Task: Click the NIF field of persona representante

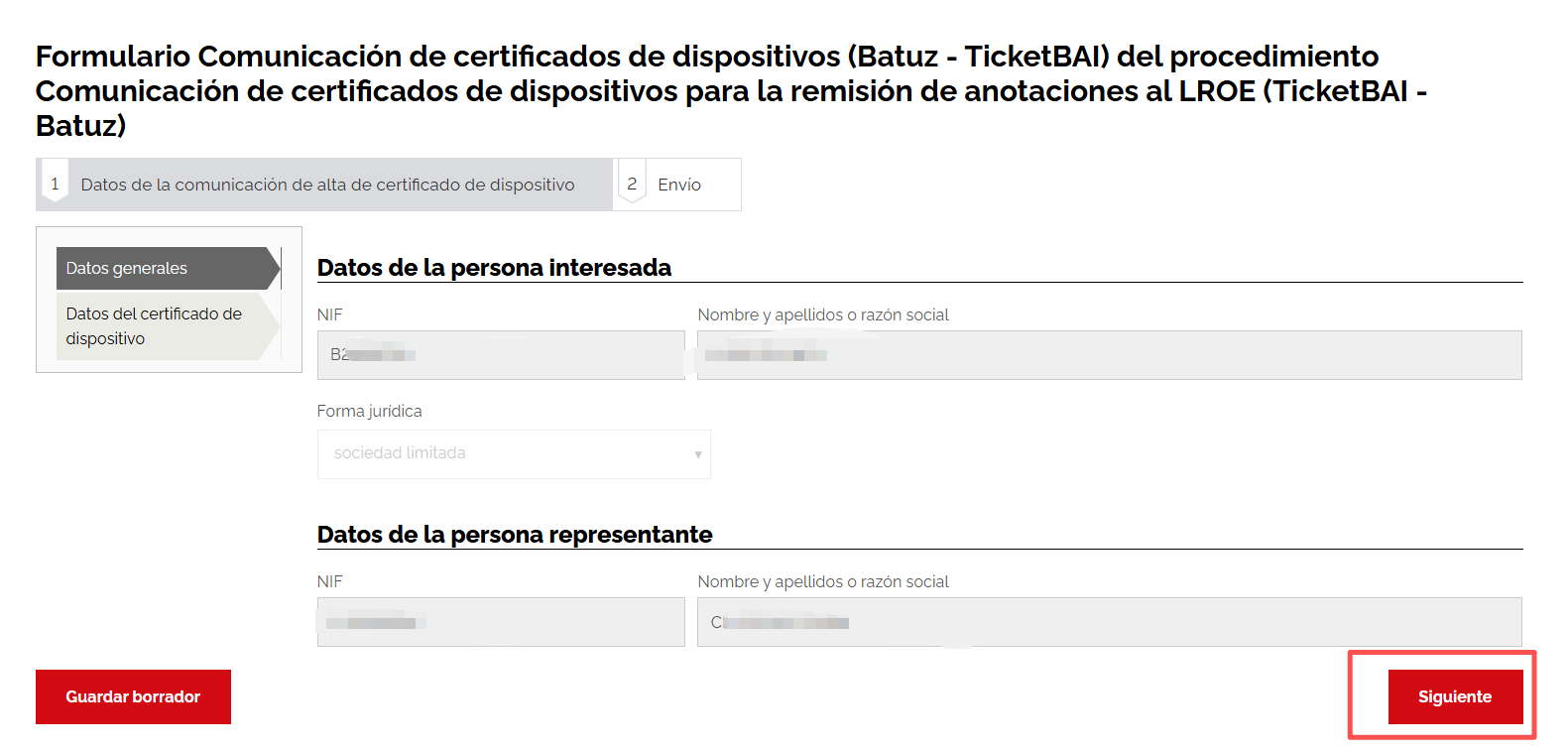Action: [x=500, y=622]
